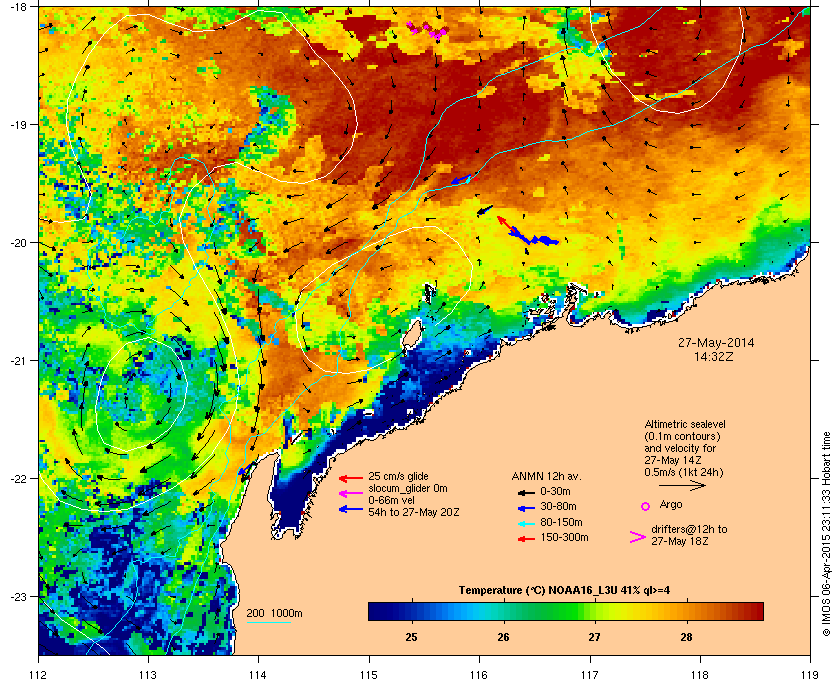Click the green 26.5 degree colorbar section
The width and height of the screenshot is (840, 680).
[x=549, y=611]
